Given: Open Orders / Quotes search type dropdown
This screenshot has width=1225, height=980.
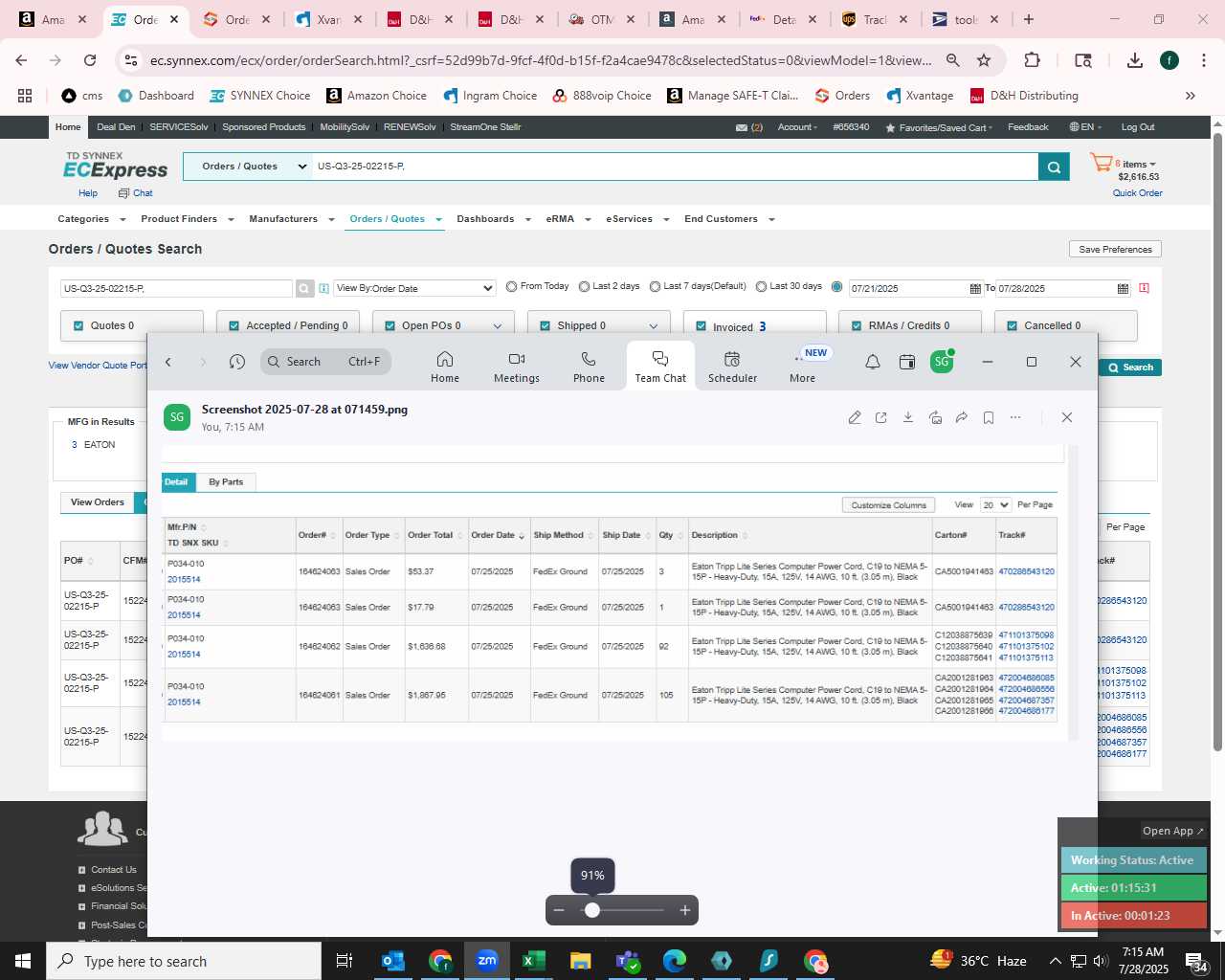Looking at the screenshot, I should [x=248, y=167].
